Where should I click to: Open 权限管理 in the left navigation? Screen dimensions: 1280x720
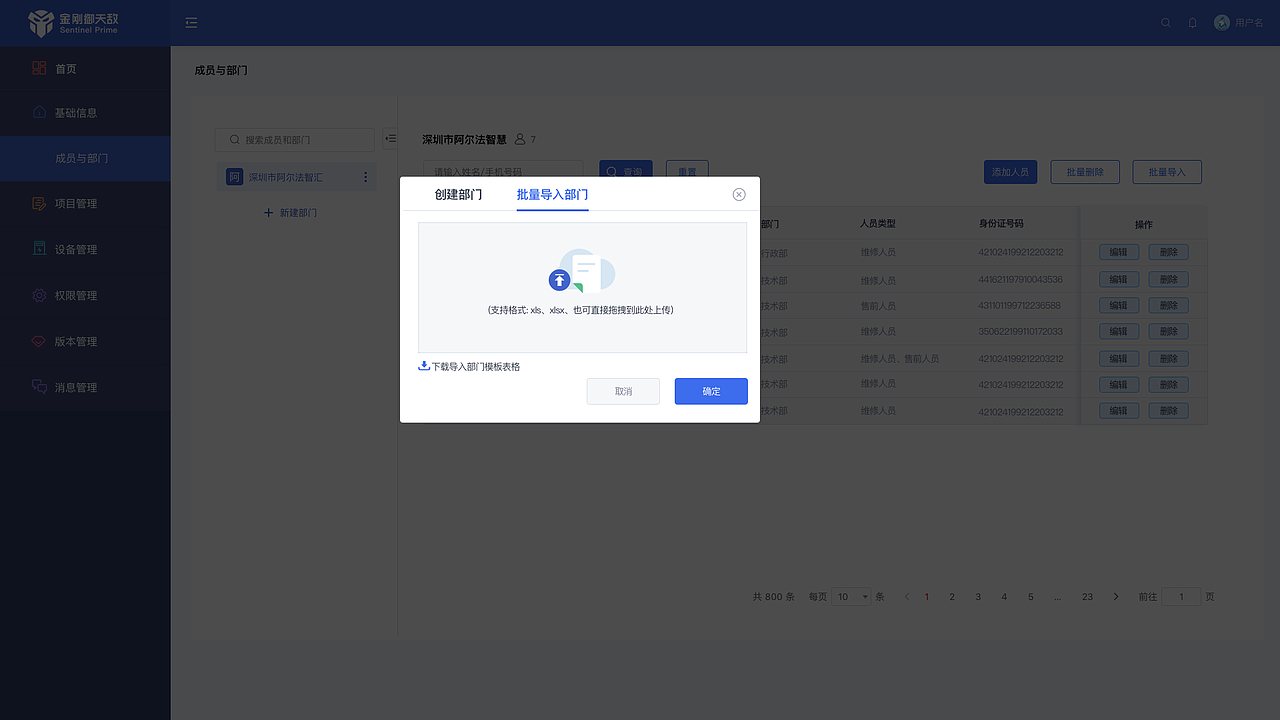tap(65, 295)
